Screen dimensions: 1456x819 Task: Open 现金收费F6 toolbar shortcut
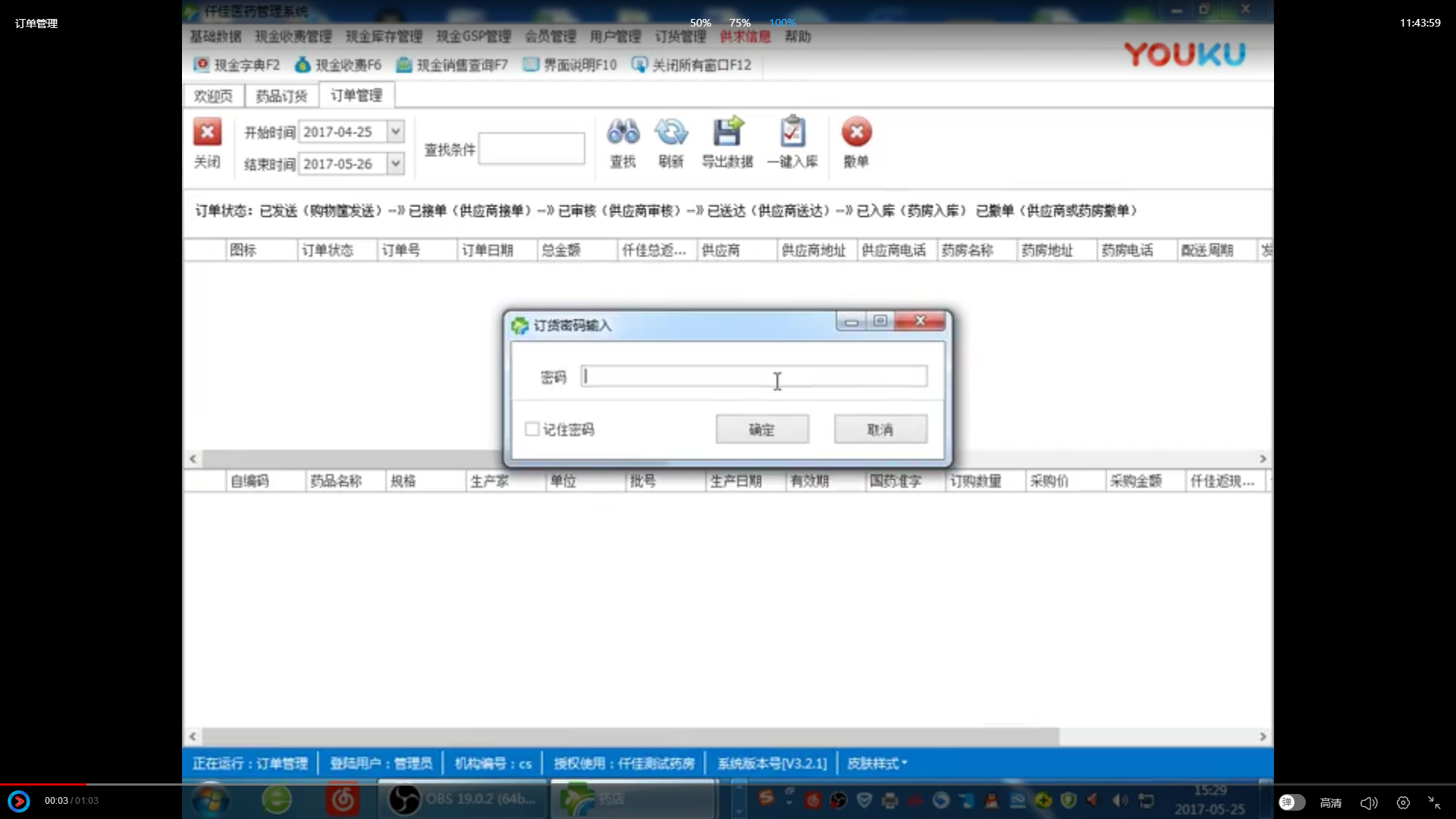[338, 65]
